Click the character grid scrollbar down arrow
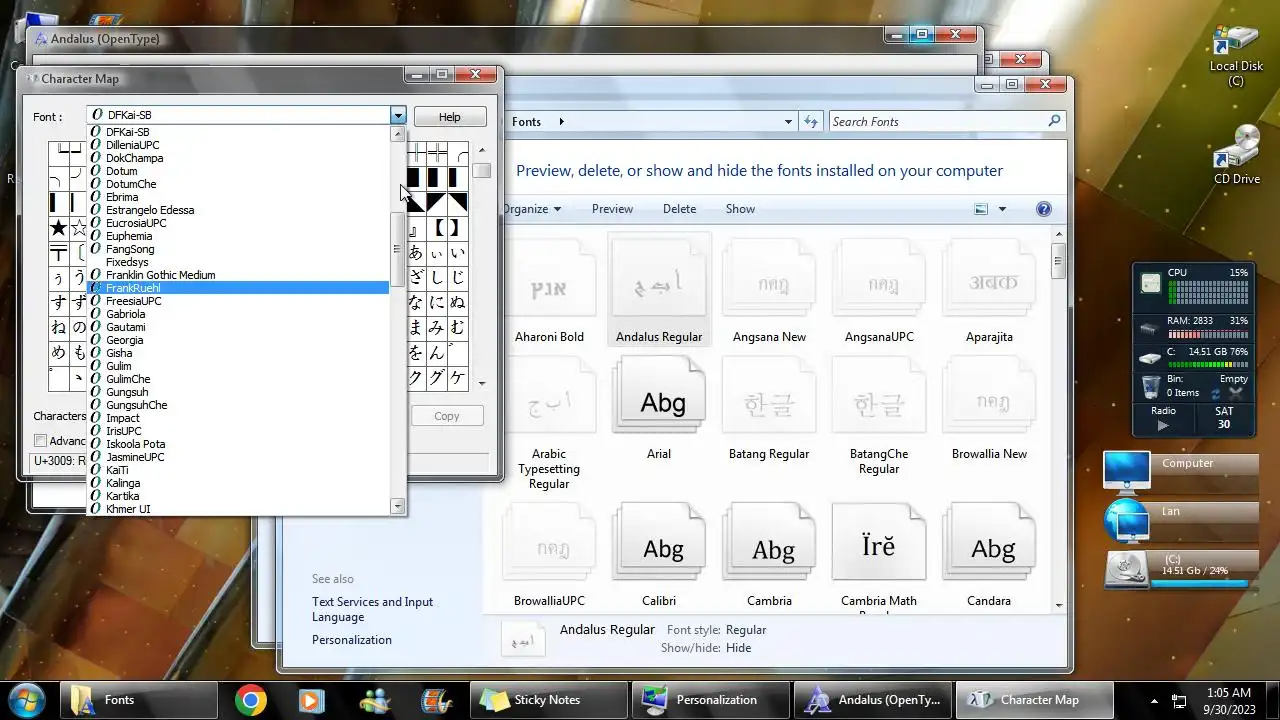Screen dimensions: 1280x720 point(482,383)
